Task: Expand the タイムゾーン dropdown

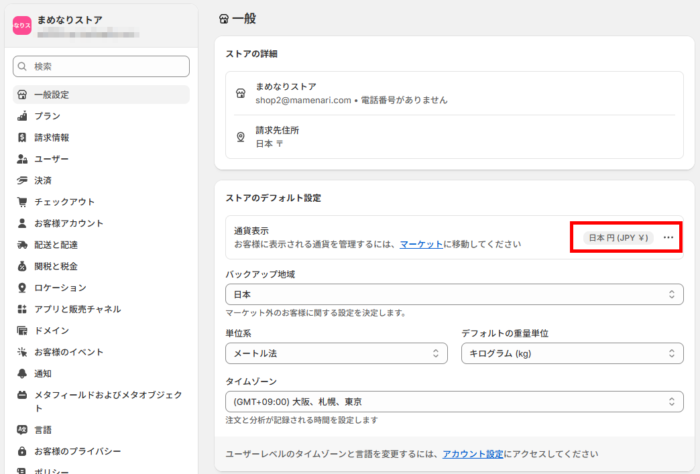Action: coord(454,401)
